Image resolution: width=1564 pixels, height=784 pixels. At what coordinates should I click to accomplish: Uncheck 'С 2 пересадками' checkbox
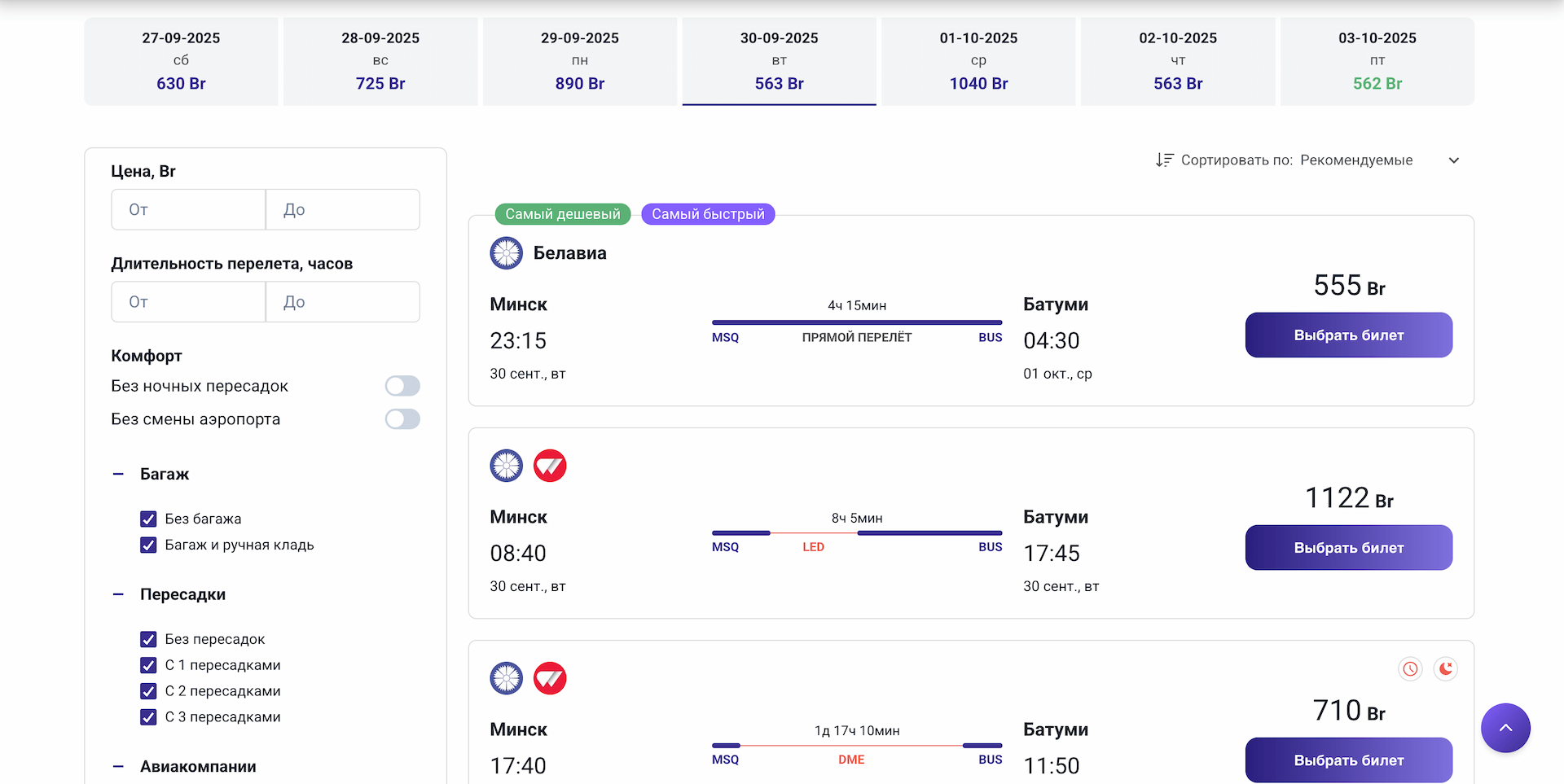pos(148,691)
